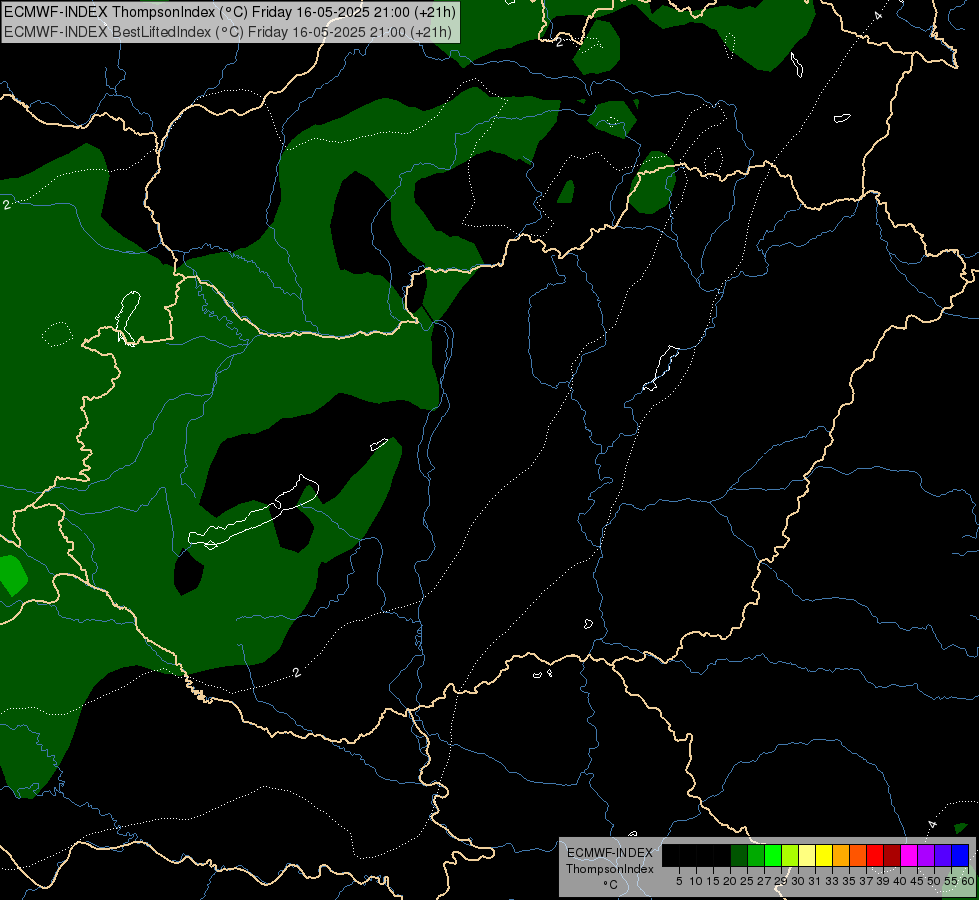
Task: Click the ThompsonIndex title line
Action: click(x=230, y=12)
